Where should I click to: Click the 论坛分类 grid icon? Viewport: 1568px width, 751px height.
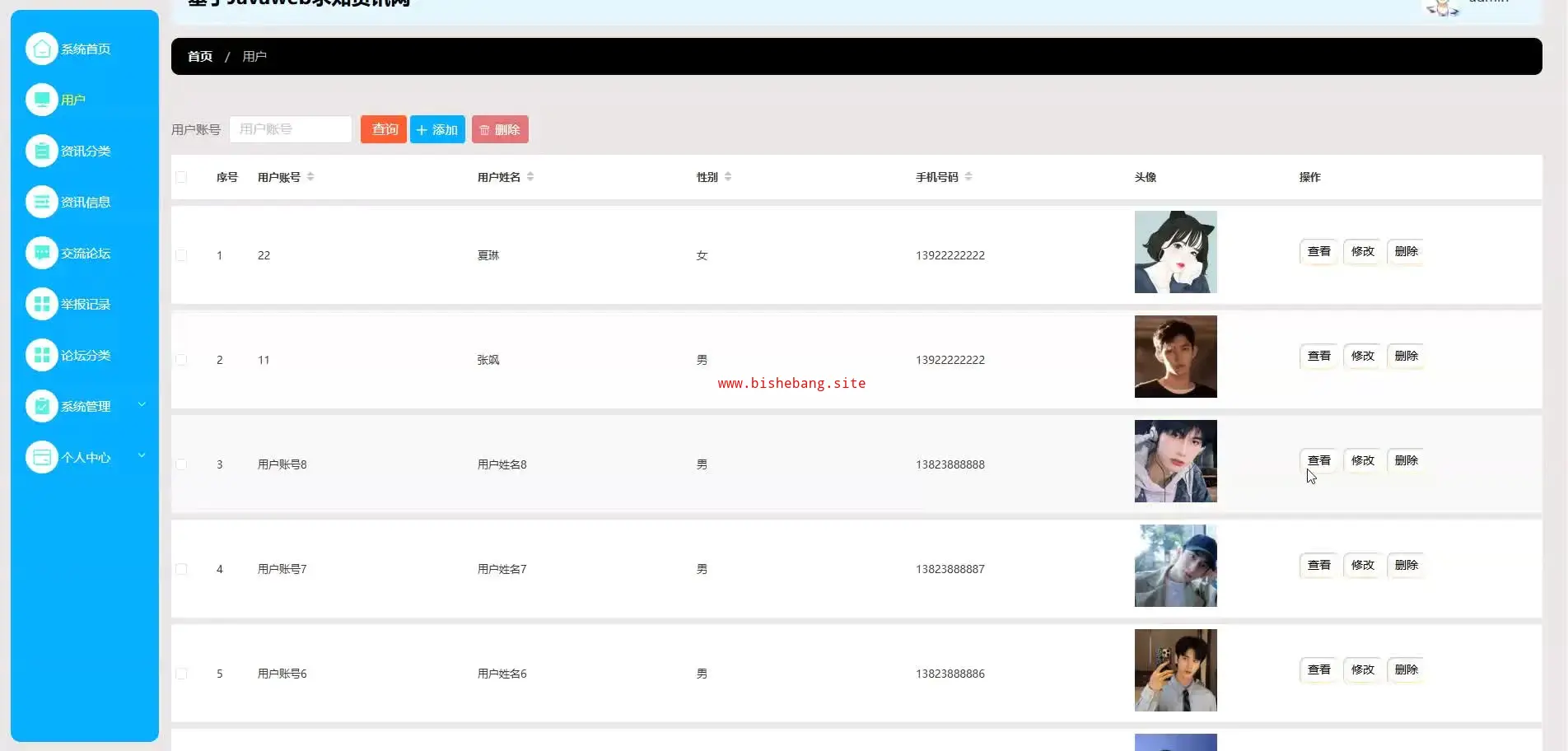[x=41, y=355]
